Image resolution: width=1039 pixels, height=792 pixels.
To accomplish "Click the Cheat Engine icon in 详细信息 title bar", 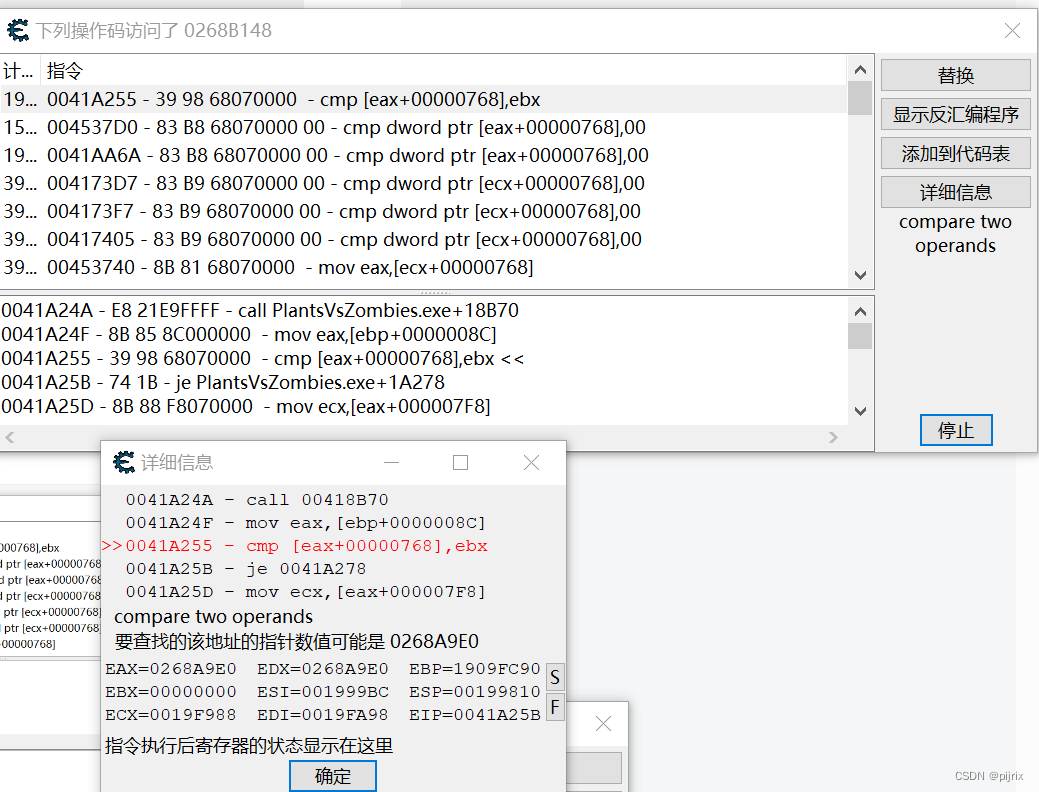I will (x=124, y=462).
